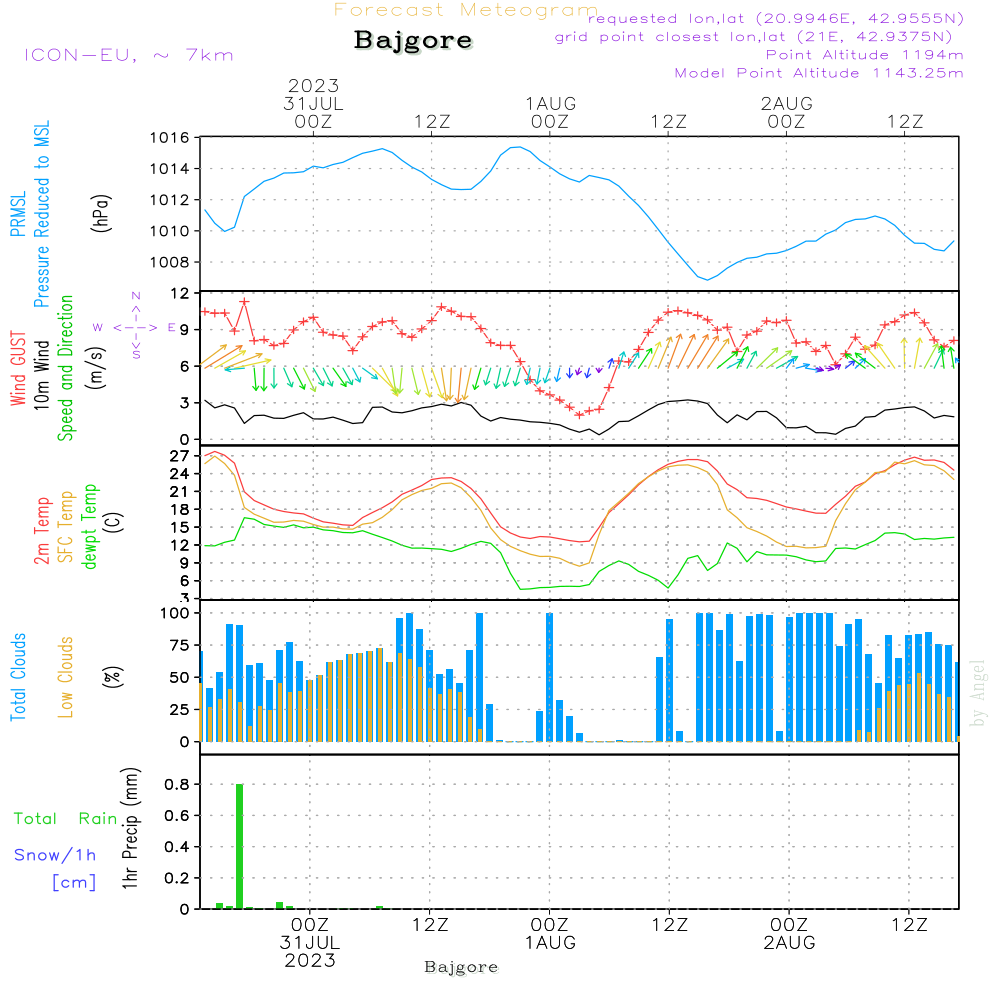Click the 'grid point closest lon,lat' line

[x=753, y=37]
